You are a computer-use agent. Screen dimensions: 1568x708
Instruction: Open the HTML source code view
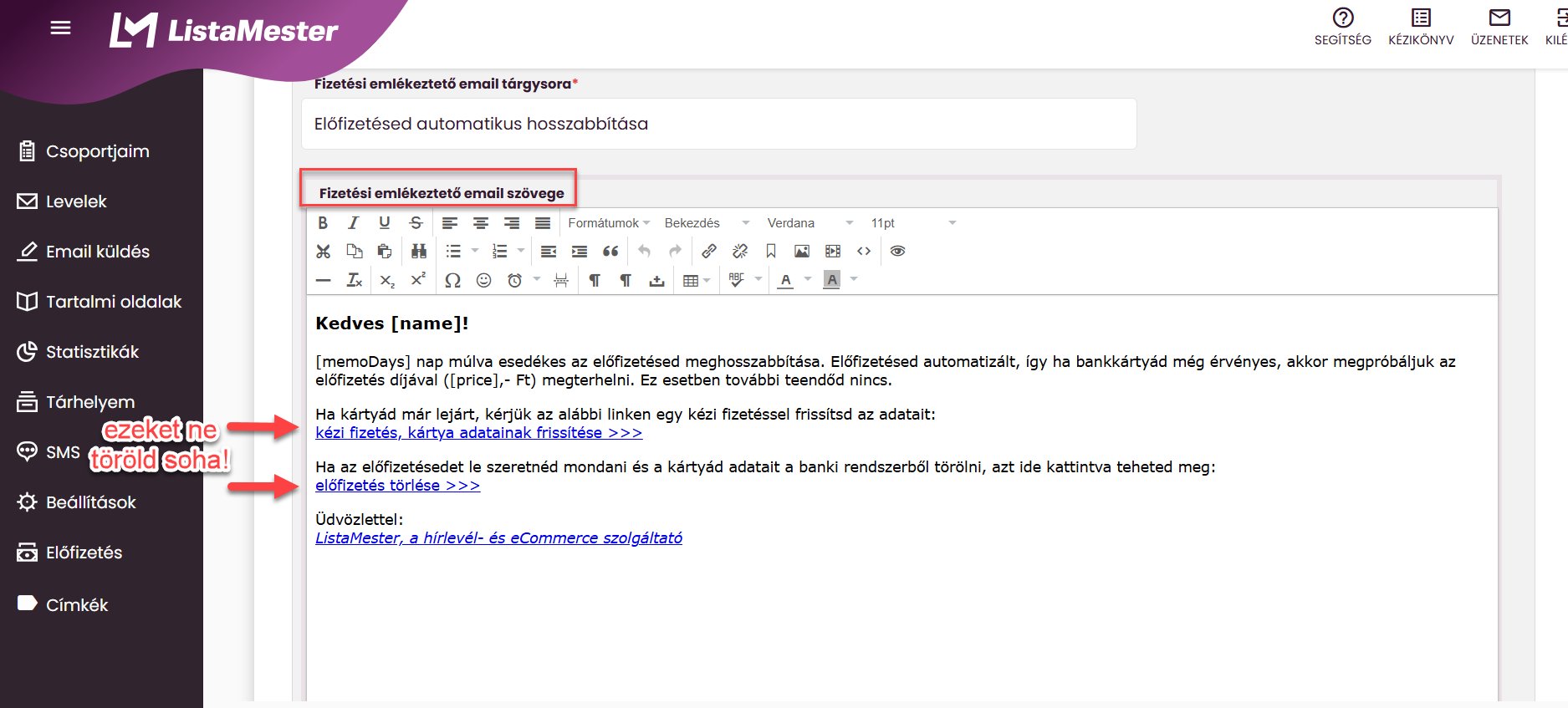(x=864, y=252)
